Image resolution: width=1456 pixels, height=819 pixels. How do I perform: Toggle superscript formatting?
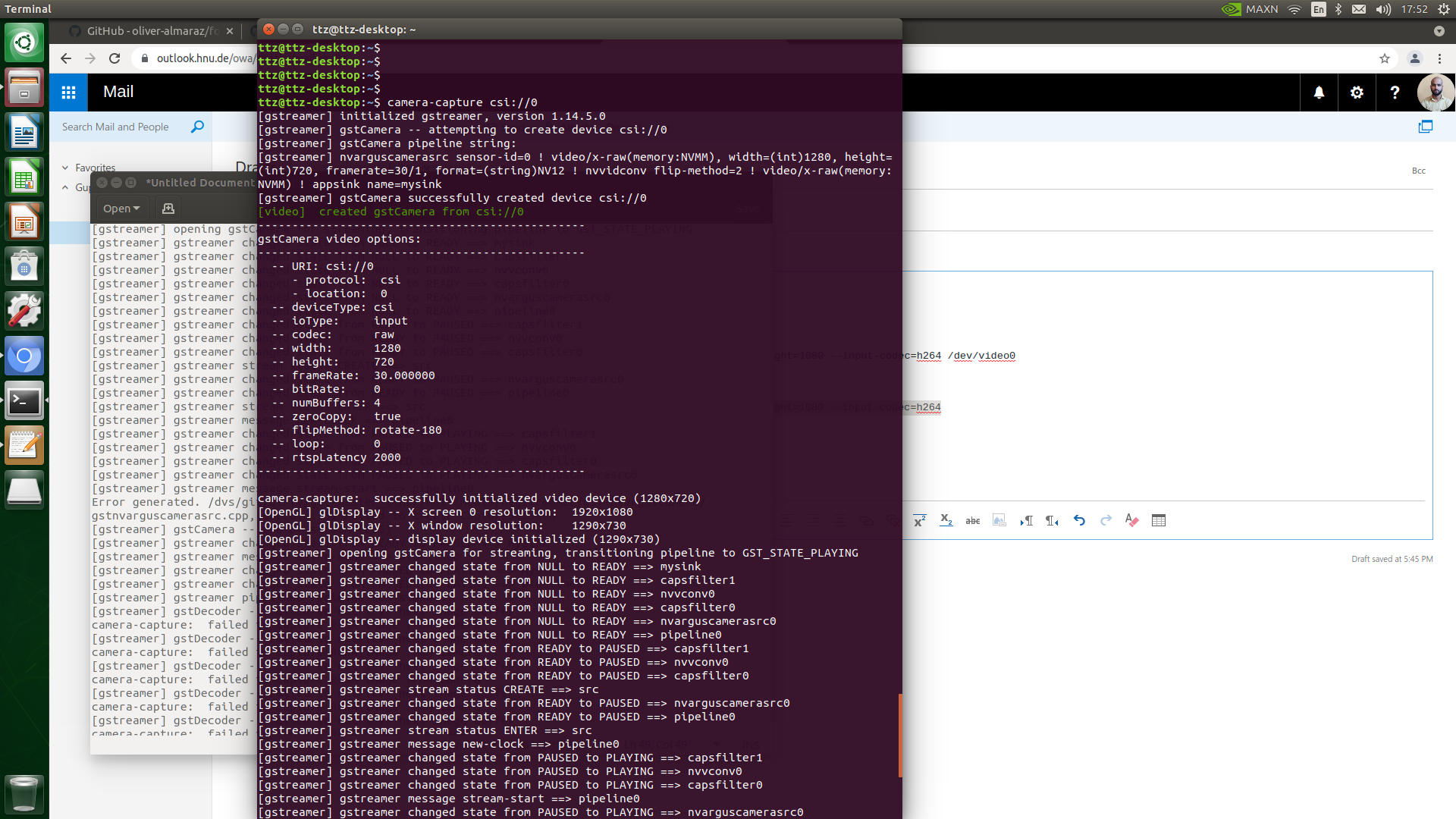click(x=919, y=520)
